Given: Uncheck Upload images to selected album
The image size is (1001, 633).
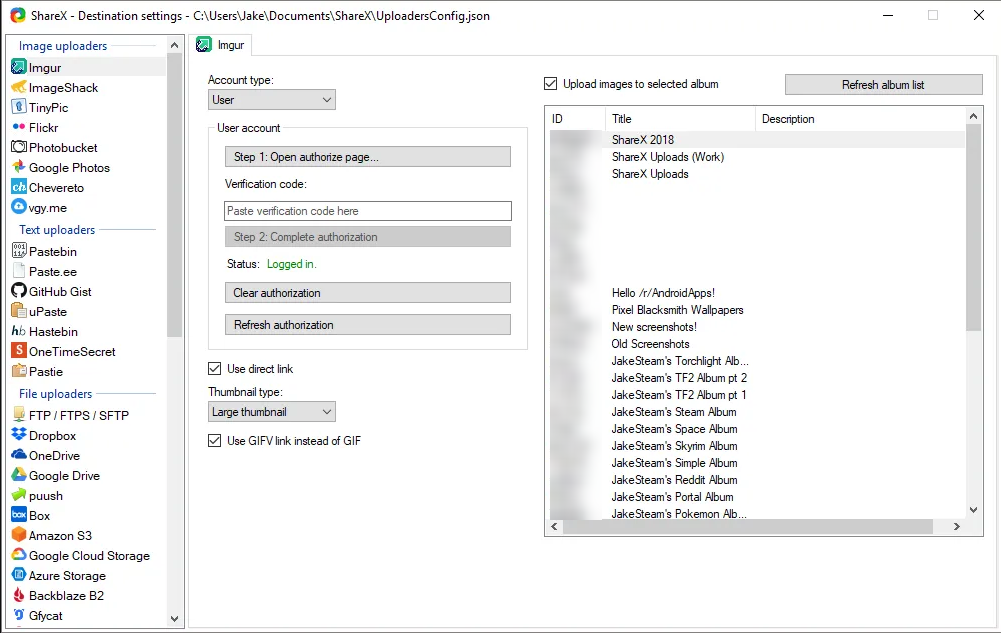Looking at the screenshot, I should (x=551, y=85).
